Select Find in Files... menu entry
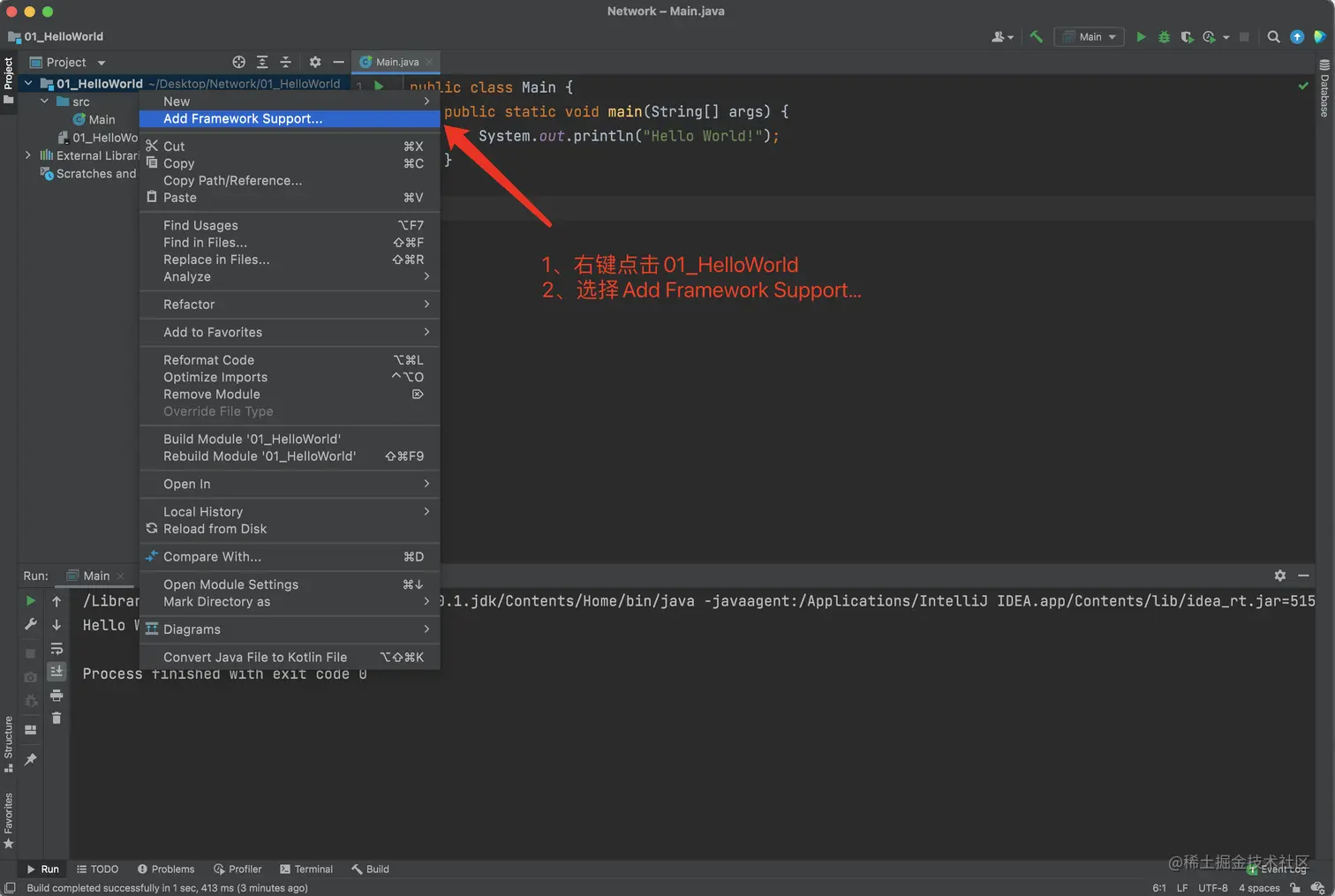This screenshot has height=896, width=1335. [290, 243]
